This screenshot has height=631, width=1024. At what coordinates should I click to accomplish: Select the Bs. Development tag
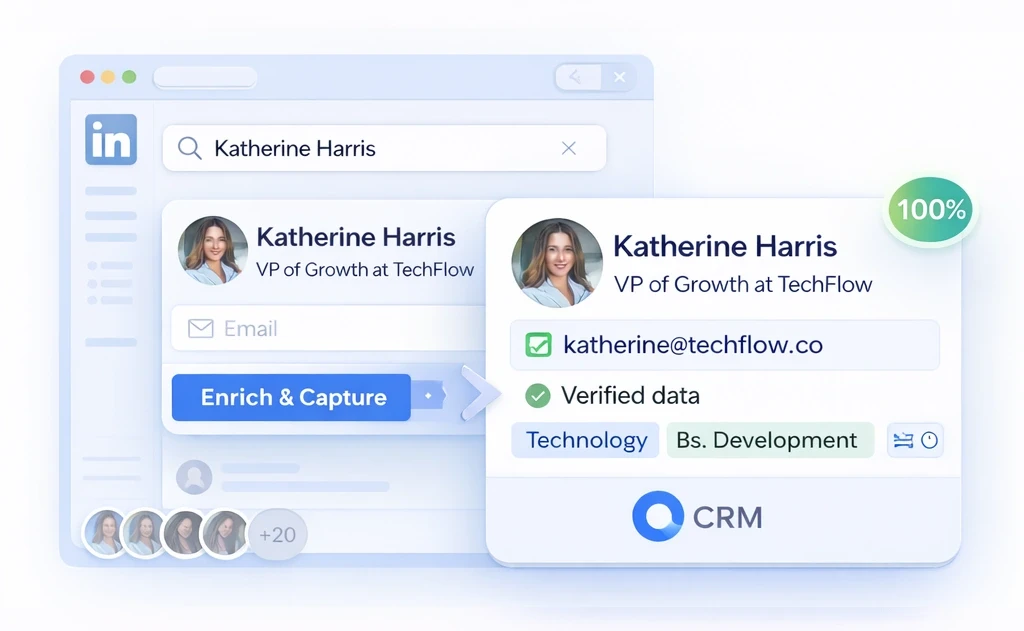click(x=770, y=440)
